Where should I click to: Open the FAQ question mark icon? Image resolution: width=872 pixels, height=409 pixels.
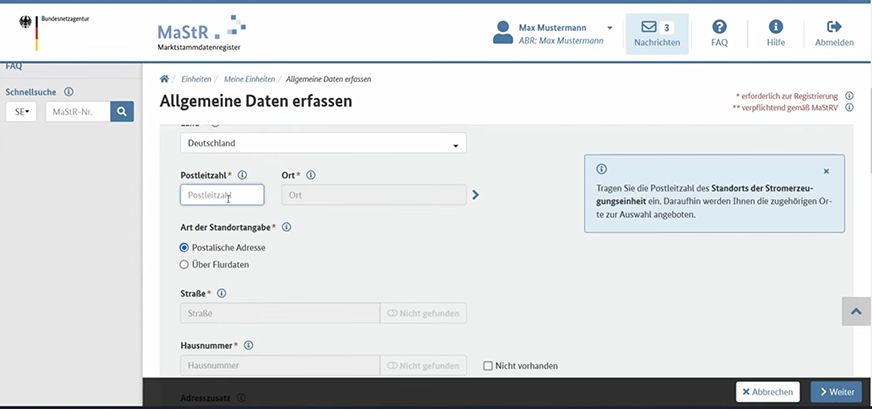pos(719,28)
